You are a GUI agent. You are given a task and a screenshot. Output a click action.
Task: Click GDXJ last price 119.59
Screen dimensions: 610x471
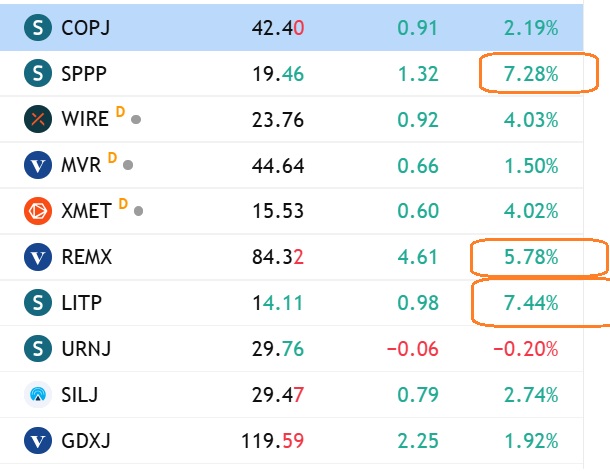(x=272, y=441)
